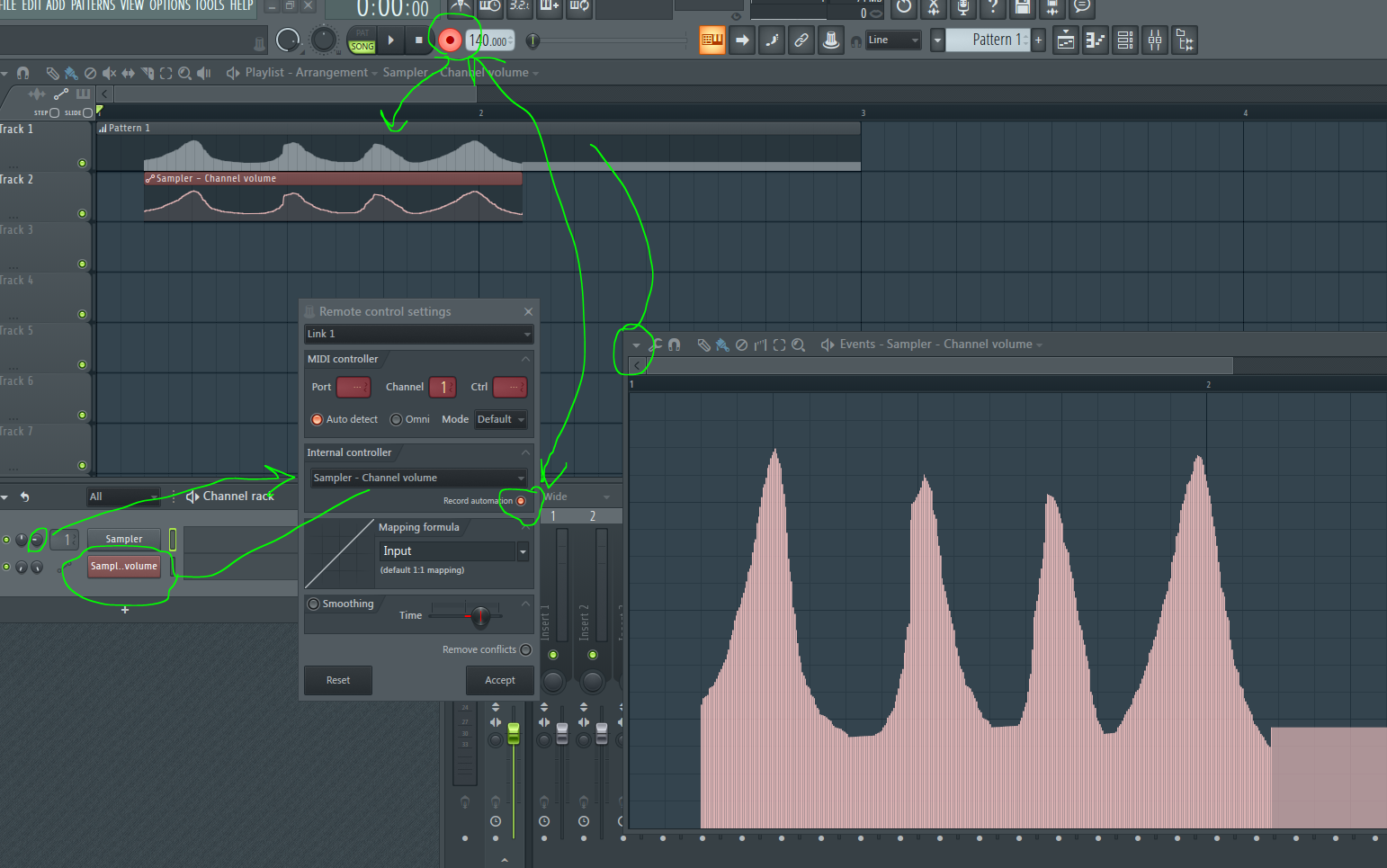
Task: Add a channel with the plus below channels
Action: pyautogui.click(x=125, y=610)
